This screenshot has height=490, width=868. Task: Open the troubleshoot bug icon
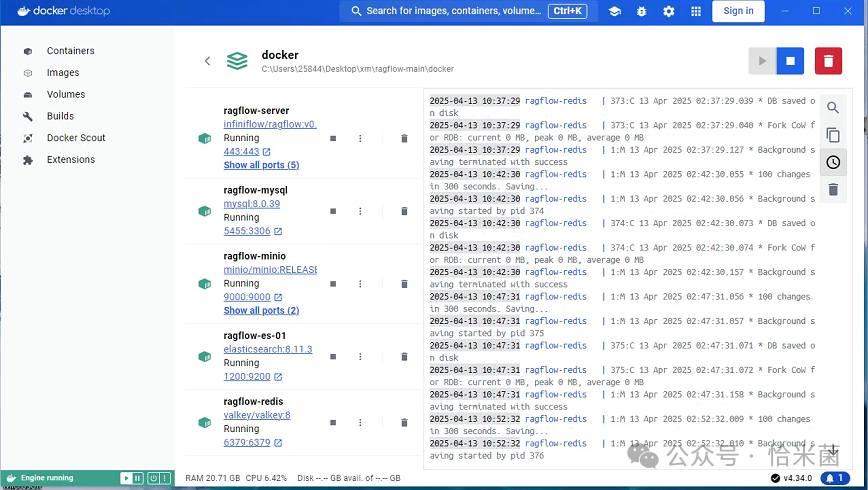tap(642, 11)
